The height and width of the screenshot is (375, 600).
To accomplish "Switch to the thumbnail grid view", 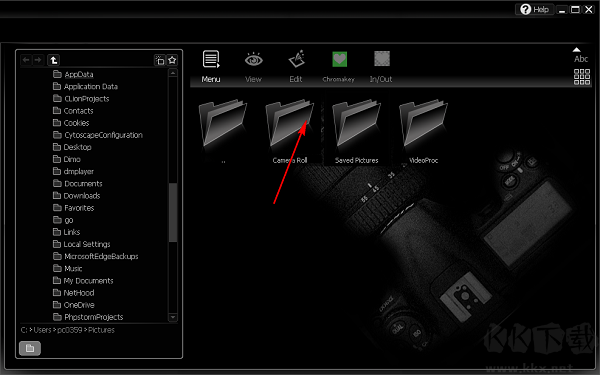I will click(x=582, y=77).
